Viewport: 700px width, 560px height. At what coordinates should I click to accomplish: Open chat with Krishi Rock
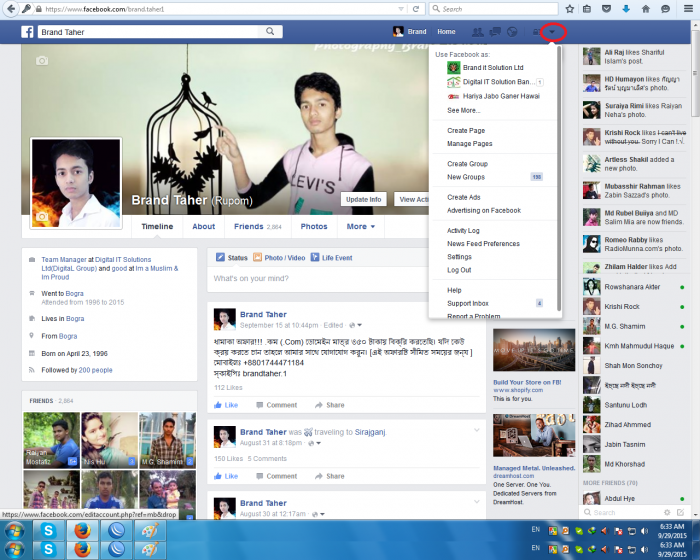click(x=634, y=306)
